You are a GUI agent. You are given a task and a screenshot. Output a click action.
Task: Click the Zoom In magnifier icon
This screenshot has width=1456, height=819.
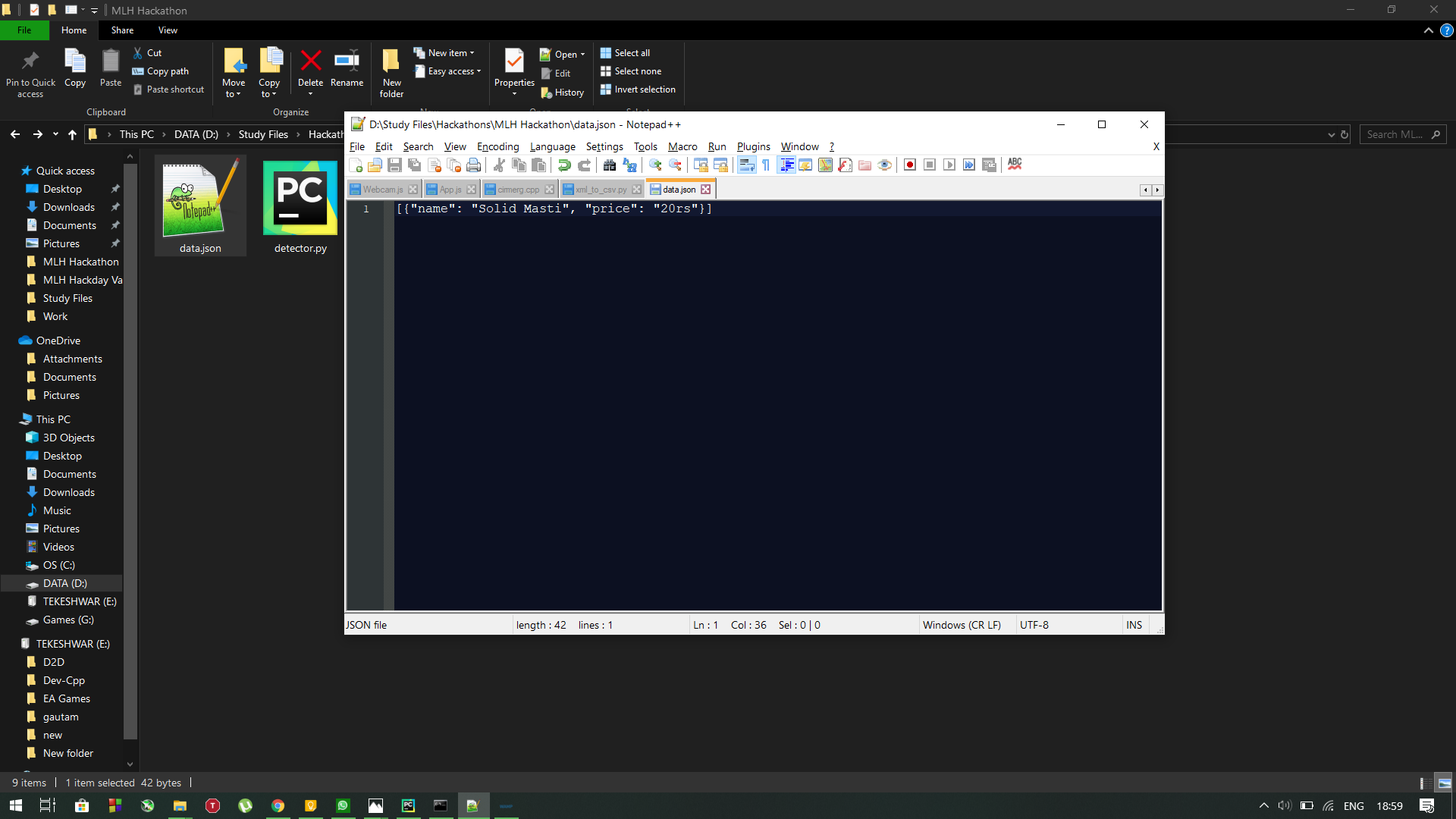tap(655, 165)
